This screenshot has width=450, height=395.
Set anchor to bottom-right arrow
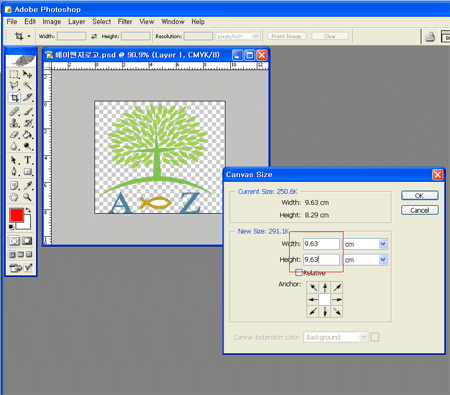[x=337, y=312]
